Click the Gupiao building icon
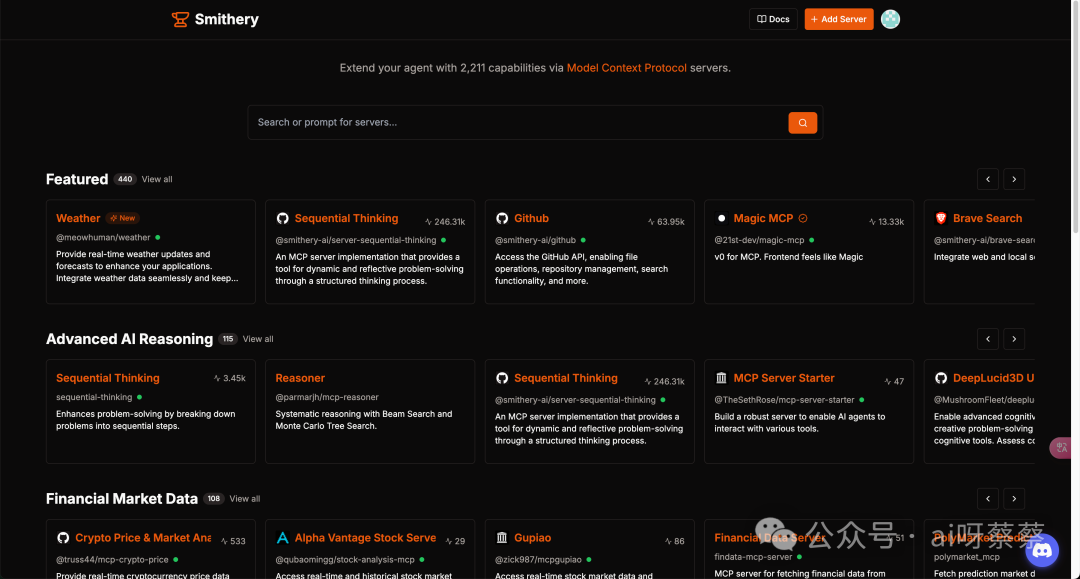Viewport: 1080px width, 579px height. (x=502, y=538)
